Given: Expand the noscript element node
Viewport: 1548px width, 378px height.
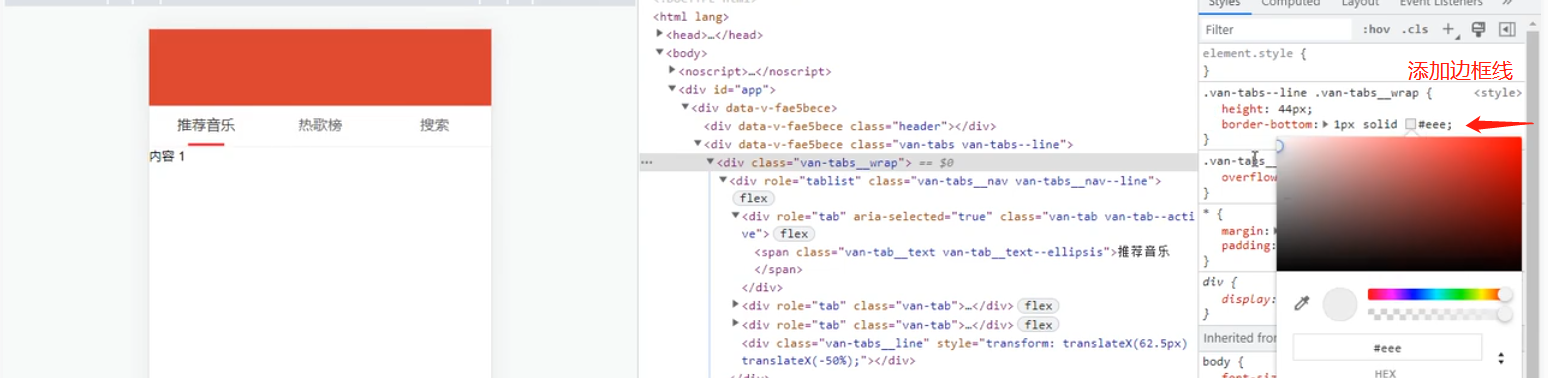Looking at the screenshot, I should (672, 70).
